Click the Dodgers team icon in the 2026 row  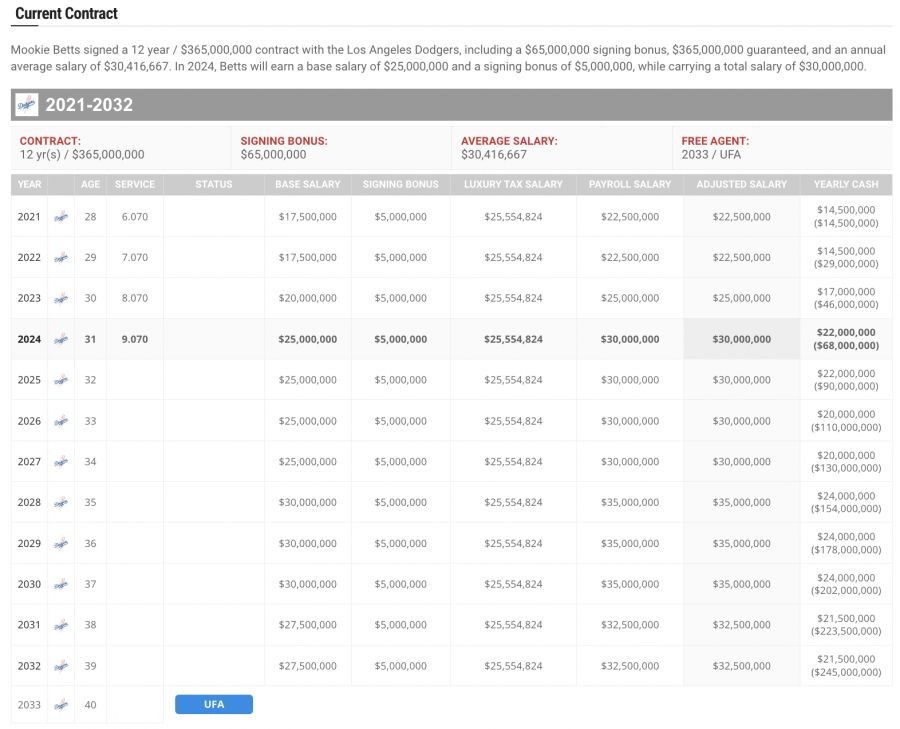(61, 421)
